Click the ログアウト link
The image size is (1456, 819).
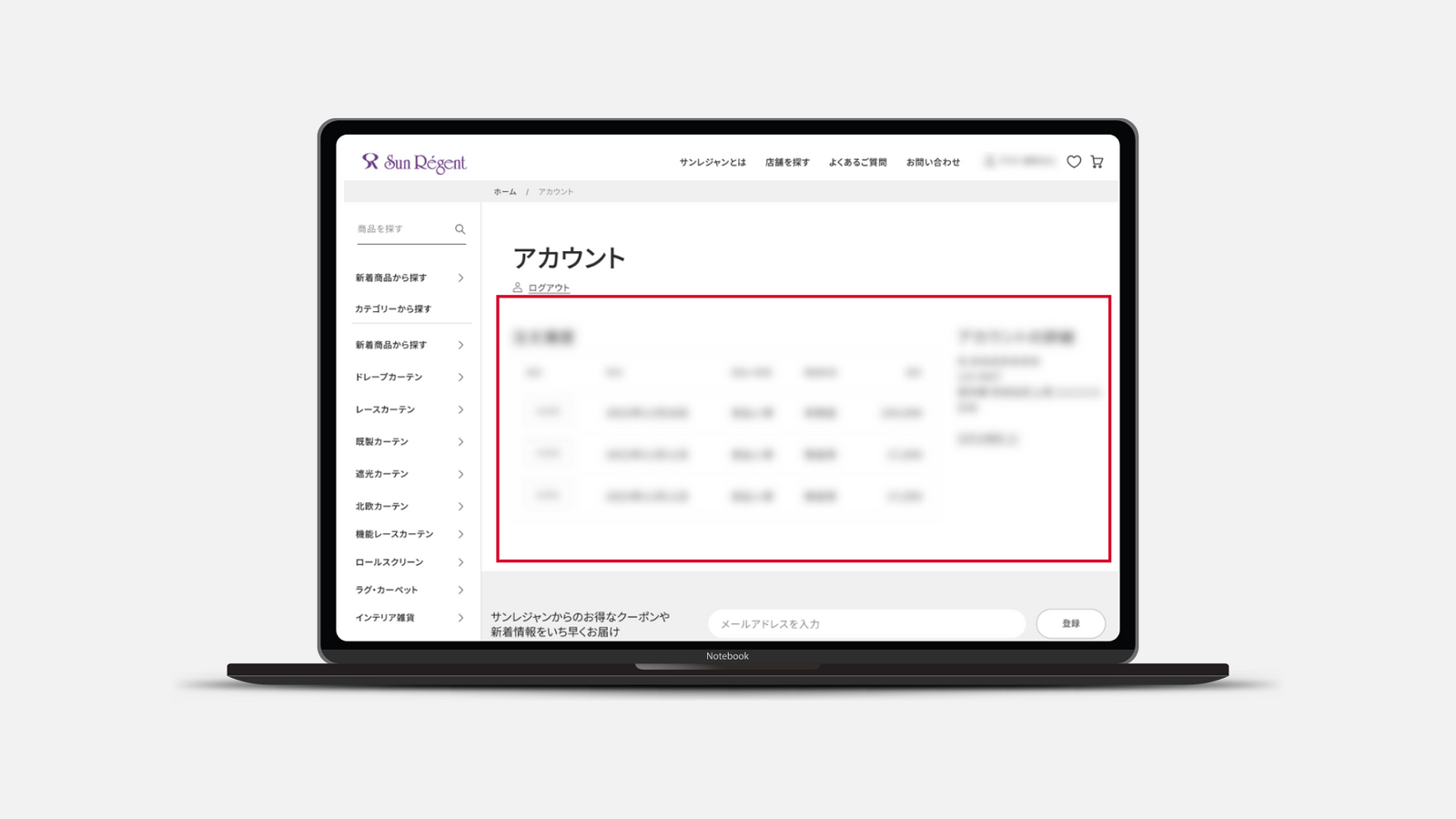coord(549,288)
